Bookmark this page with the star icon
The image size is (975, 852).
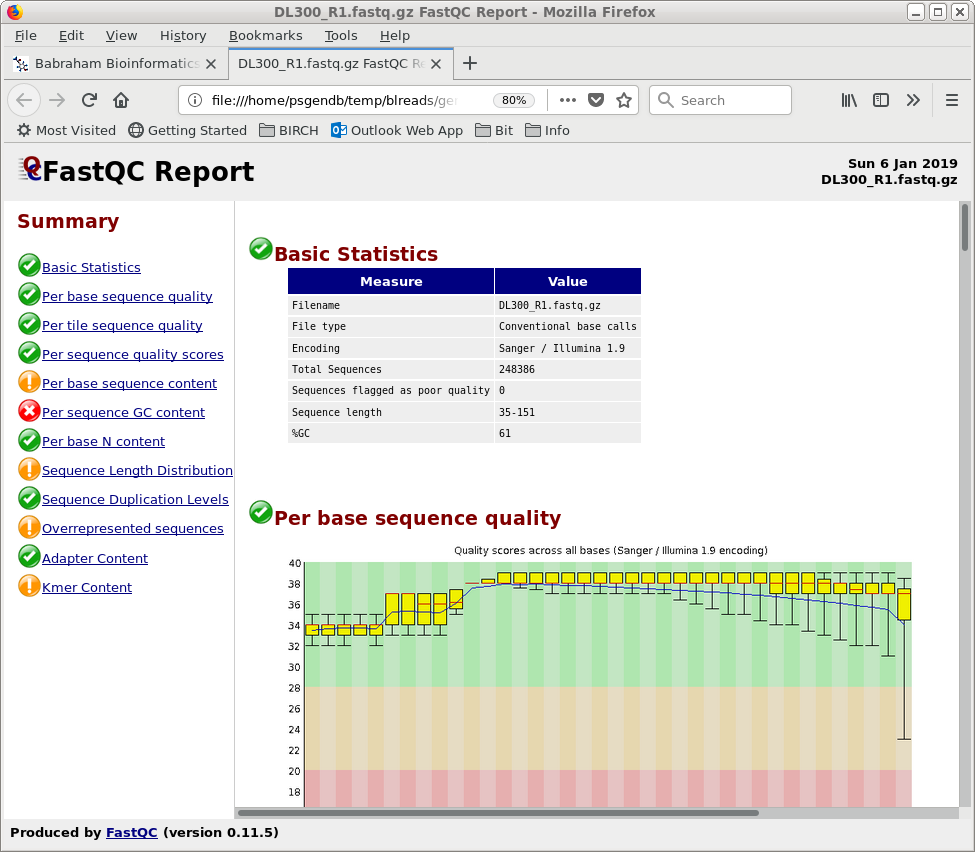point(624,100)
